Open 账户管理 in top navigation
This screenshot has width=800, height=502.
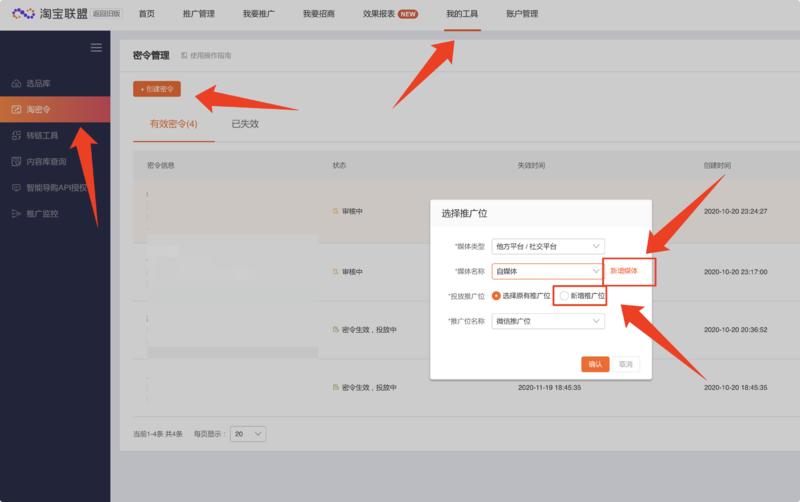coord(522,14)
